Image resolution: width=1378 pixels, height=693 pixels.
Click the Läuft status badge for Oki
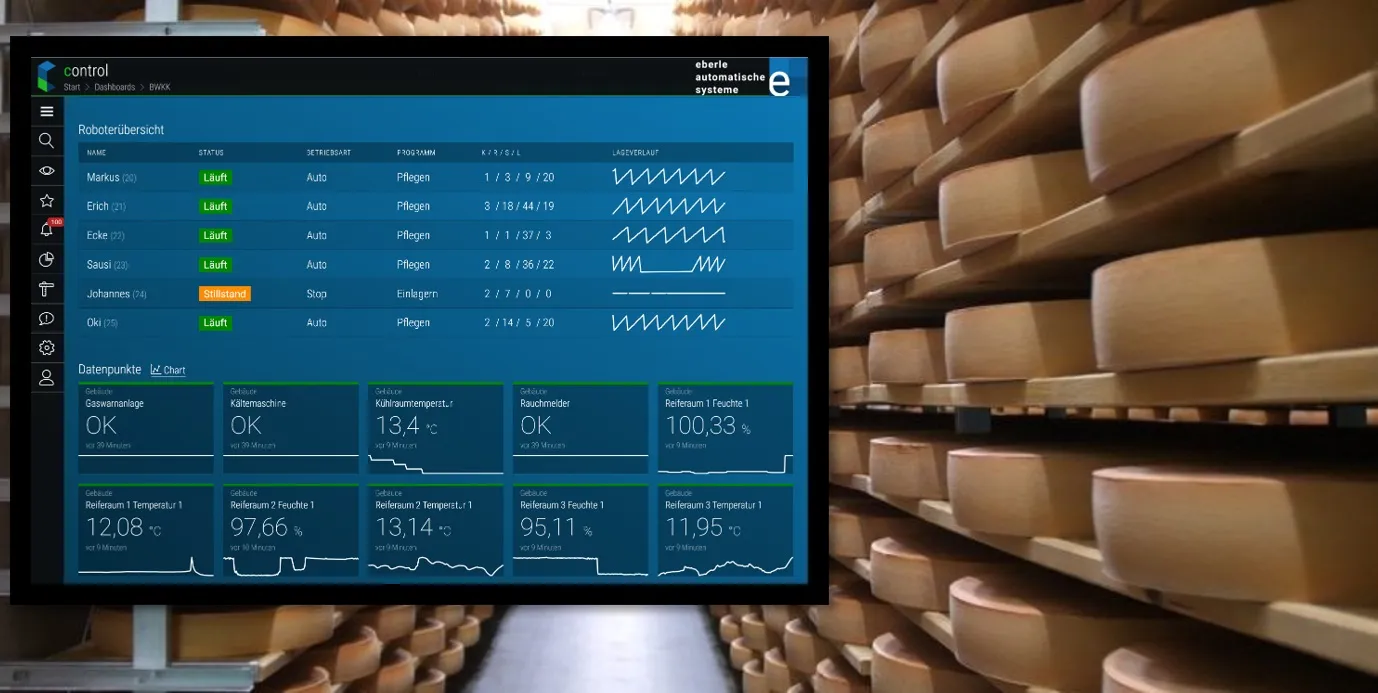point(215,323)
